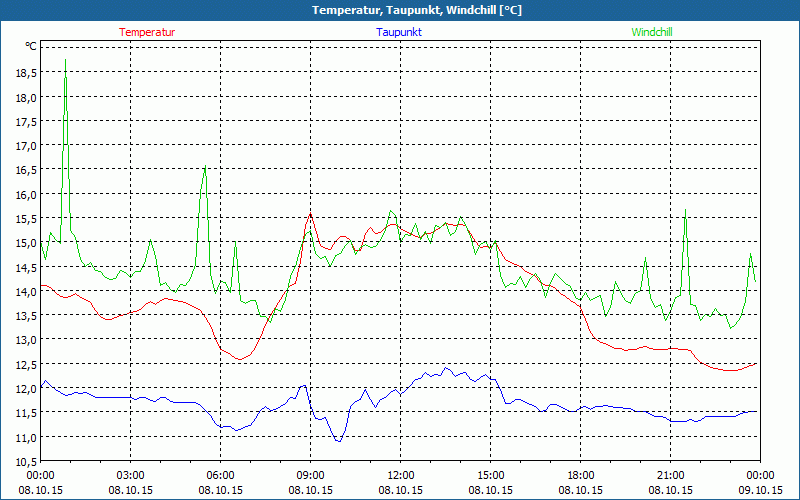Click the 08.10.15 date under 12:00
Image resolution: width=800 pixels, height=500 pixels.
coord(401,490)
